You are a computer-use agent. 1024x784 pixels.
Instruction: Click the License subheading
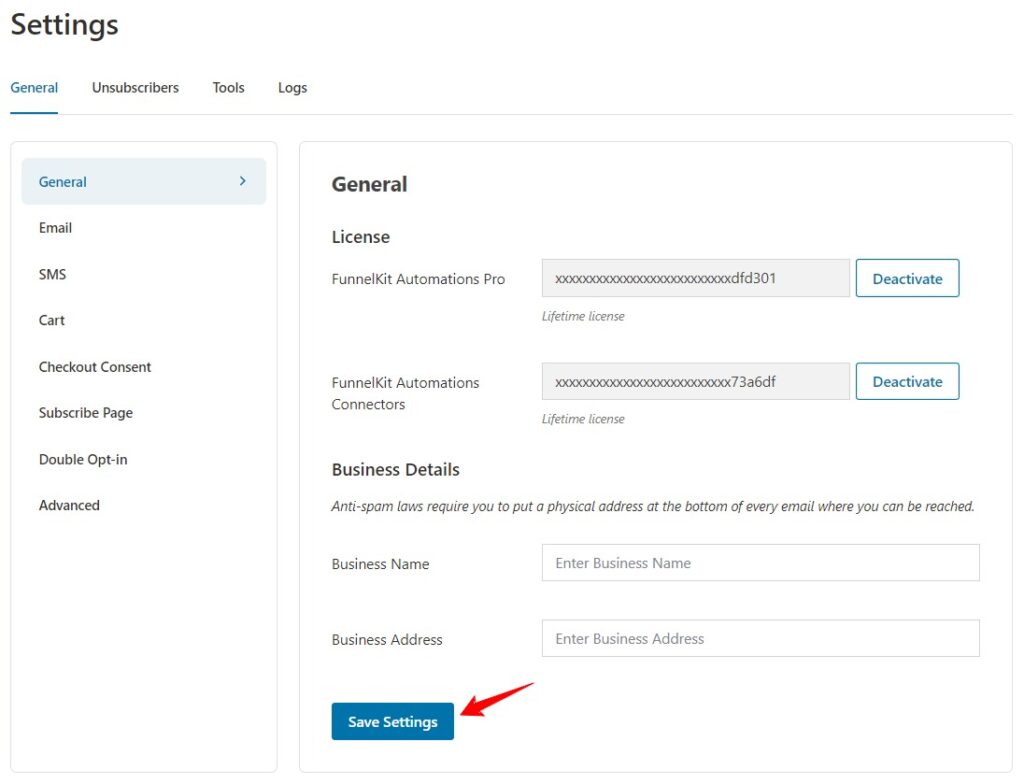(360, 237)
